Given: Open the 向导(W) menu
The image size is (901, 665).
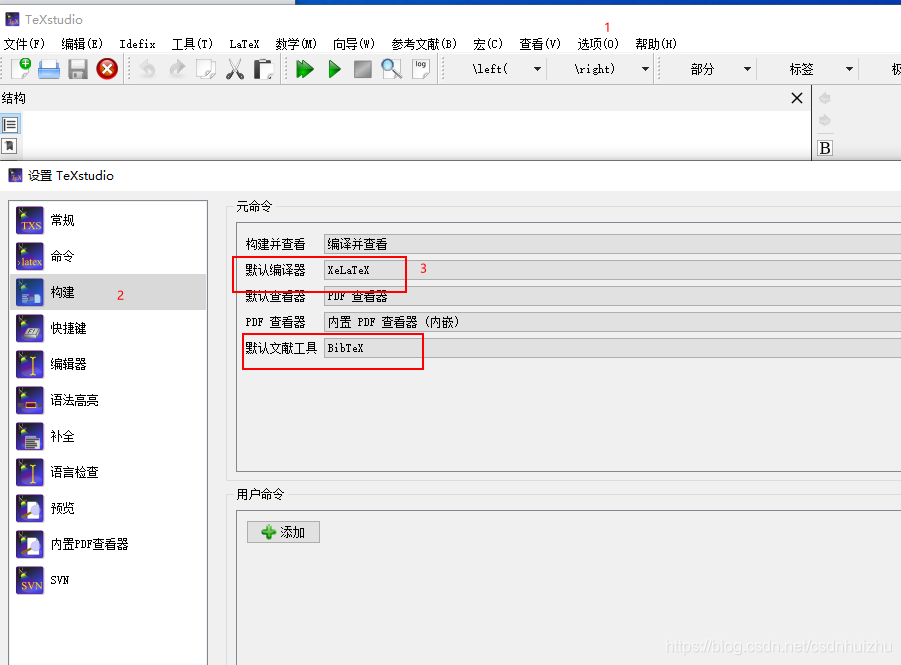Looking at the screenshot, I should click(x=353, y=44).
